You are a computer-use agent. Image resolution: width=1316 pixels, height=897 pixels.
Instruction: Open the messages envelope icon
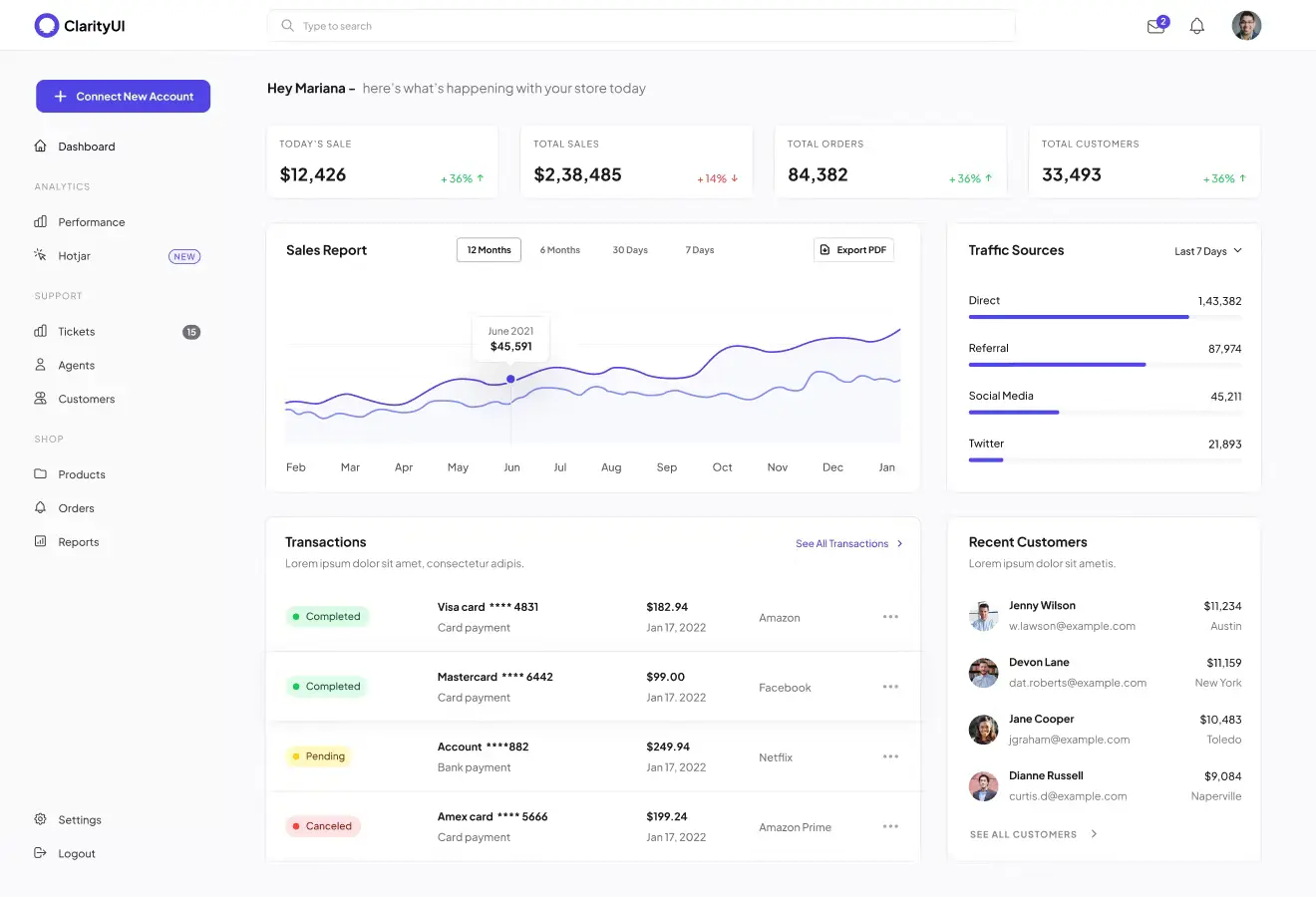(x=1155, y=26)
